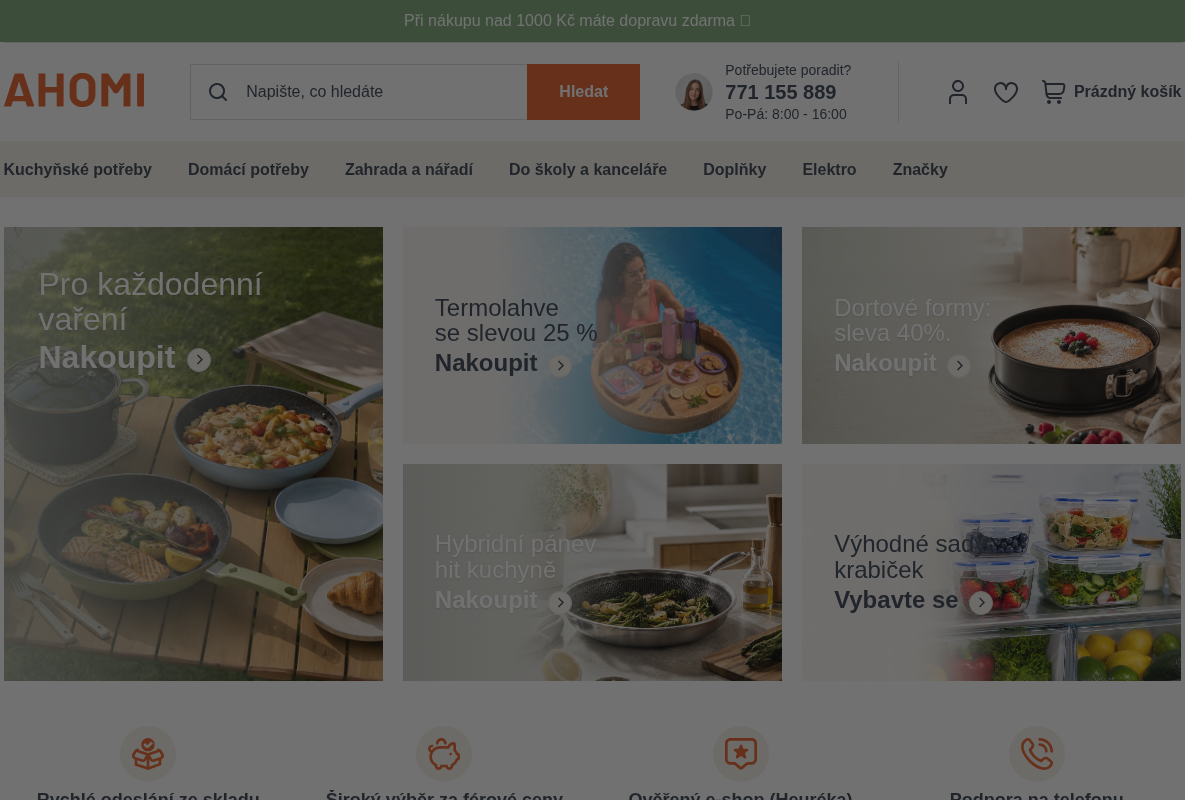Click arrow next to 'Pro každodenní vaření' Nakoupit

click(x=199, y=360)
